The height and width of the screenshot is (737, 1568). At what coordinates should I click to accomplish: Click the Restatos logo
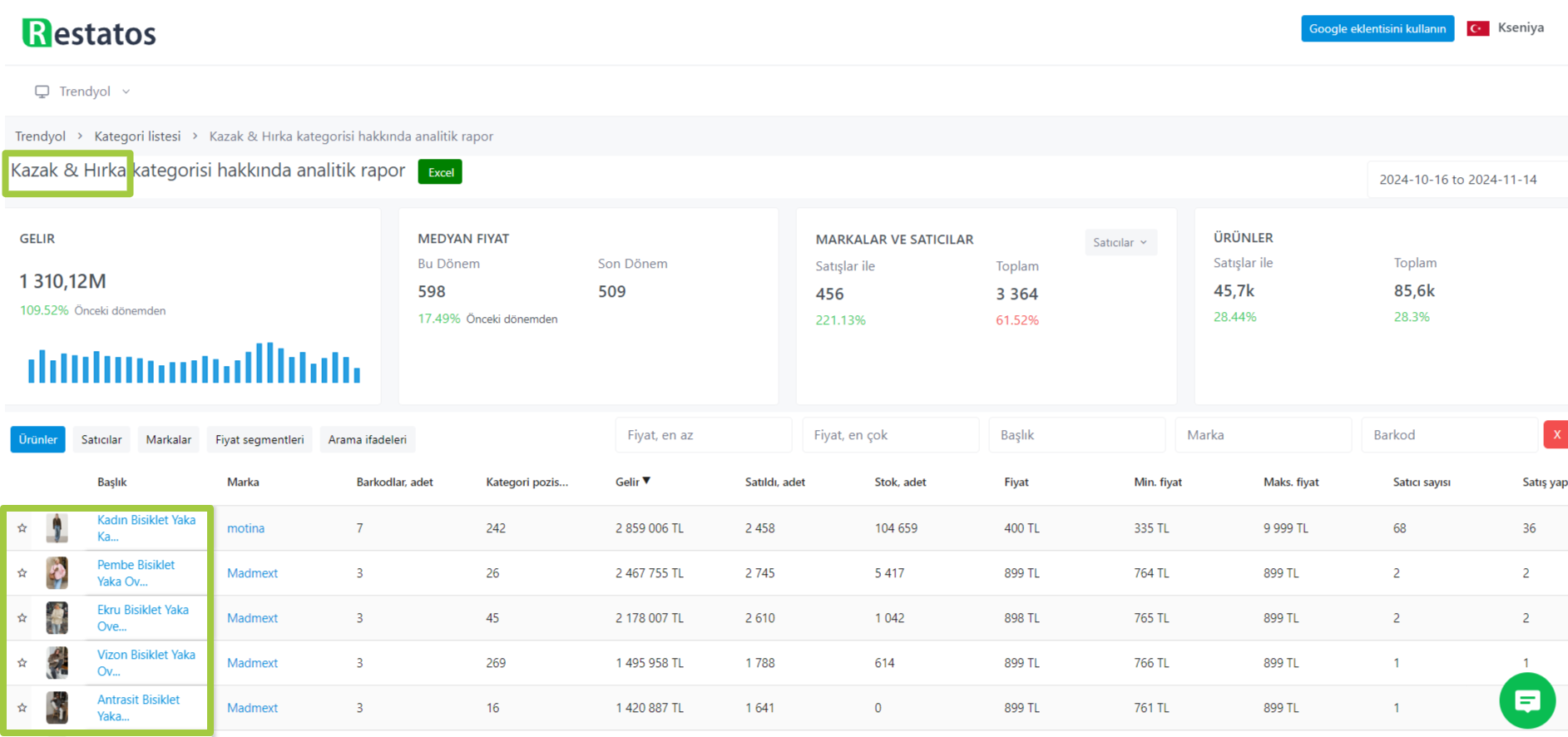(89, 33)
